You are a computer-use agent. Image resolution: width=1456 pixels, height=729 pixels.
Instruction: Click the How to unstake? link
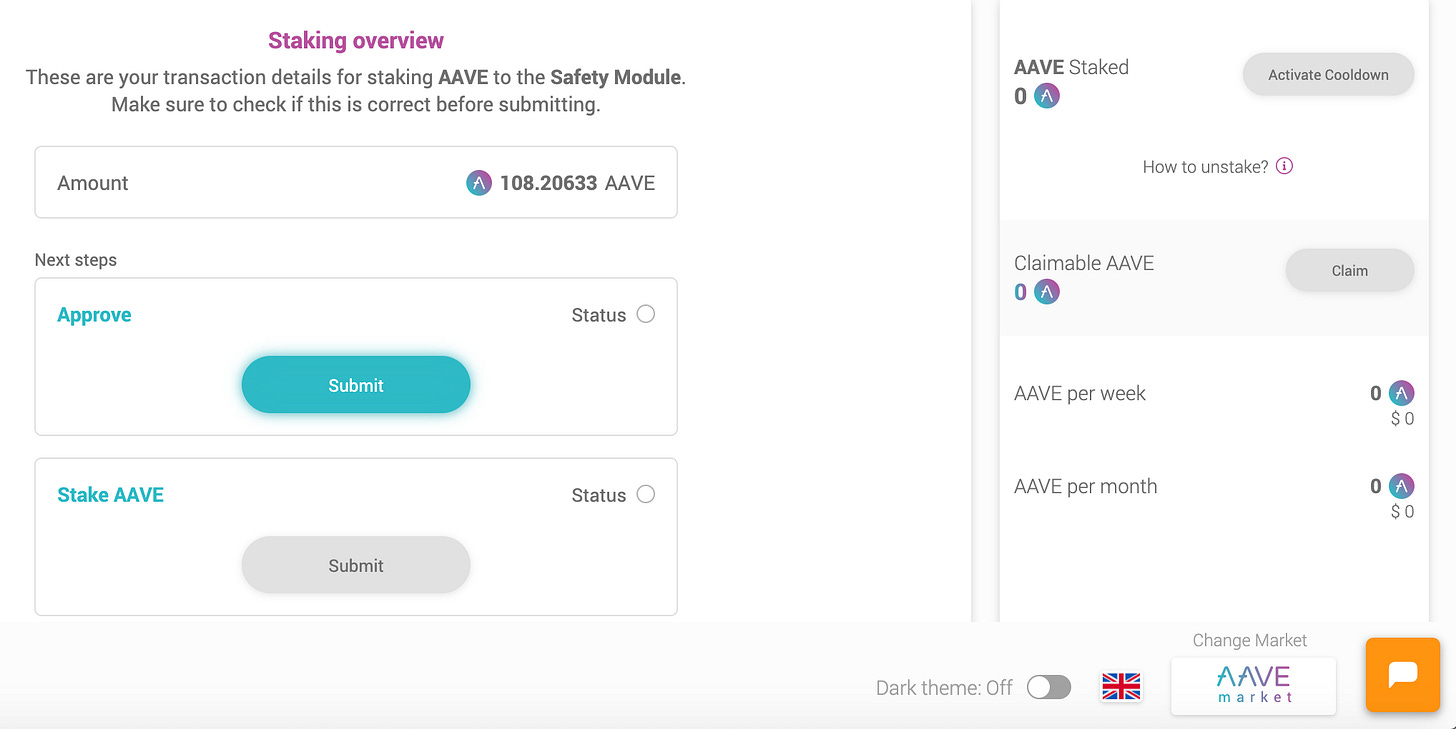[1205, 167]
